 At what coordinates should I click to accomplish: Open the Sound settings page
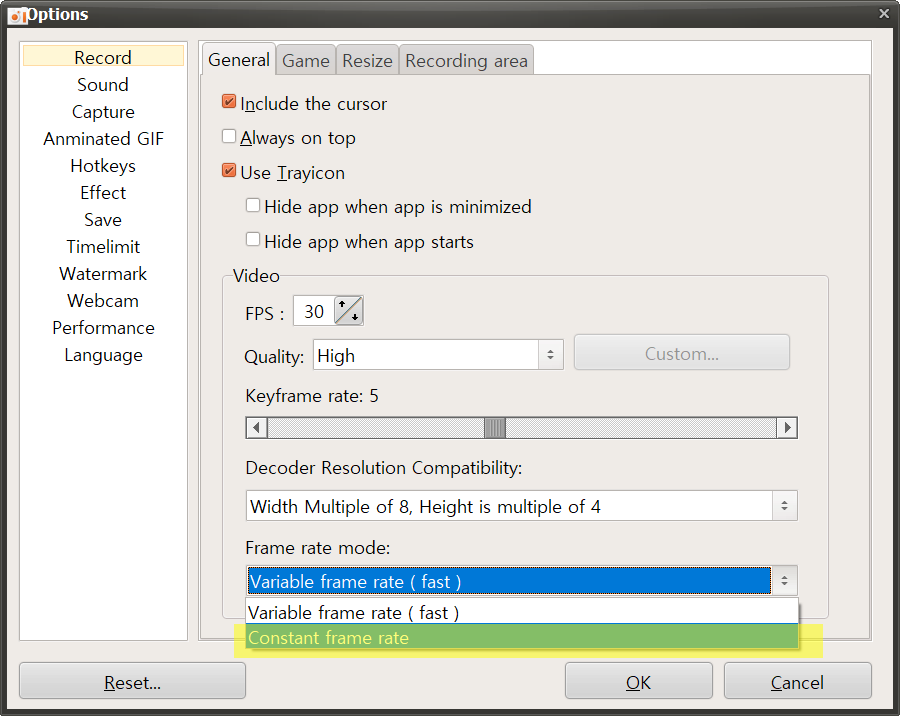click(102, 84)
